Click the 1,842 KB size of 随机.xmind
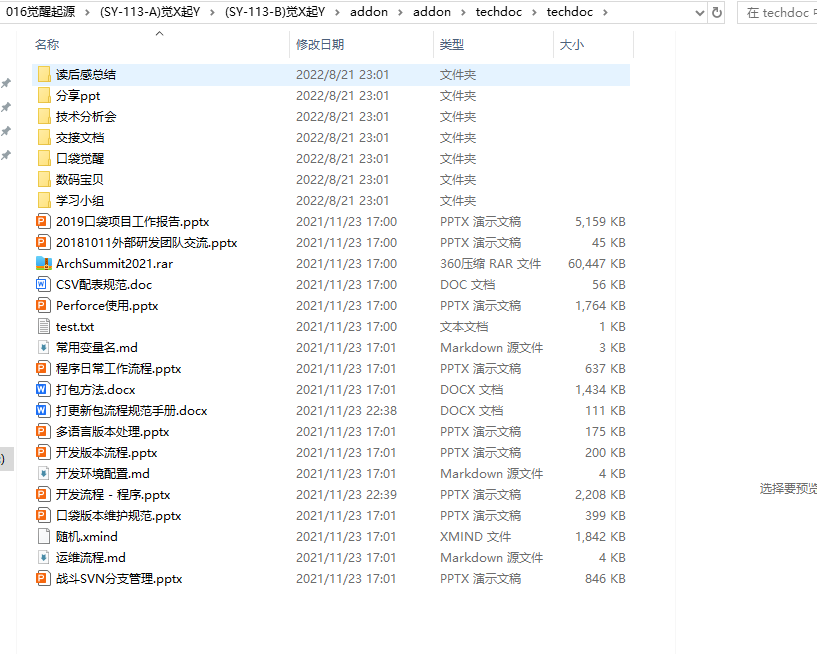Screen dimensions: 817x654 click(x=600, y=536)
